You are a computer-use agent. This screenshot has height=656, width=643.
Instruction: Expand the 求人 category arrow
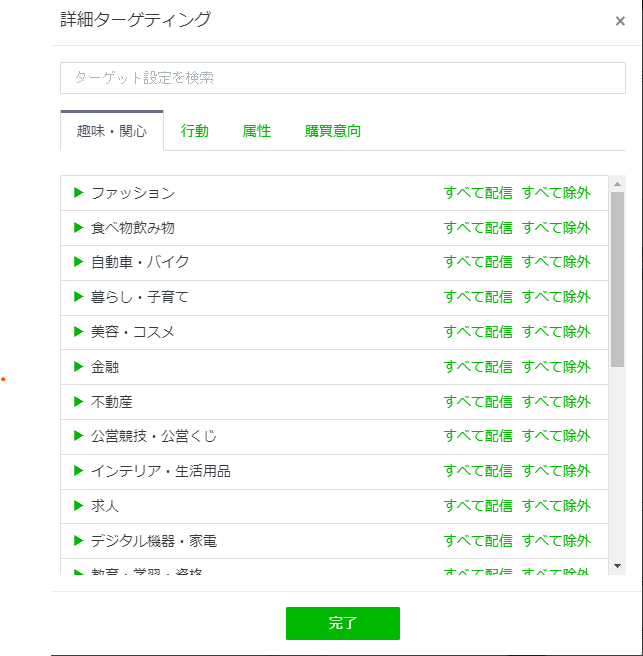coord(78,506)
